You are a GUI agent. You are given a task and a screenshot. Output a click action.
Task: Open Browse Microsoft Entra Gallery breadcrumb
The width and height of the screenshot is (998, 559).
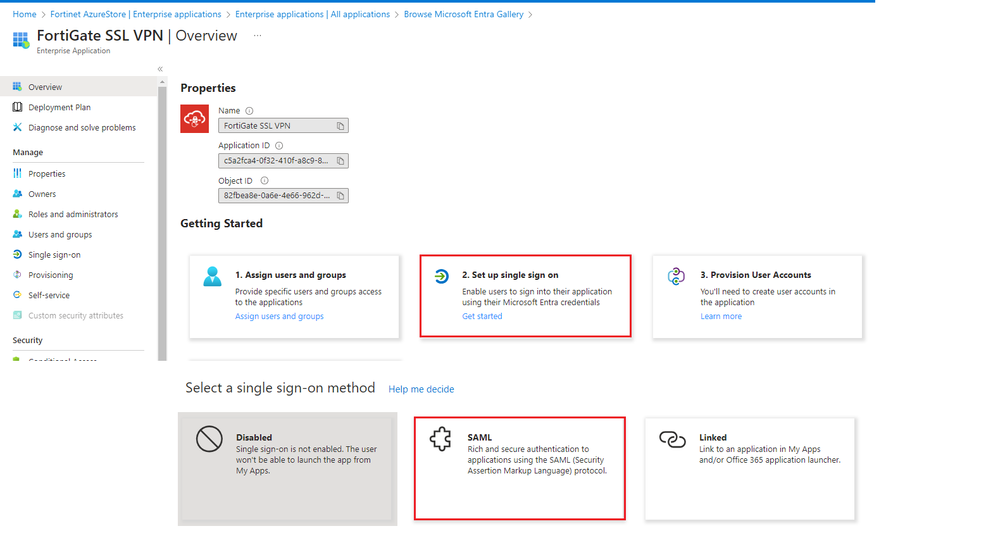point(463,14)
